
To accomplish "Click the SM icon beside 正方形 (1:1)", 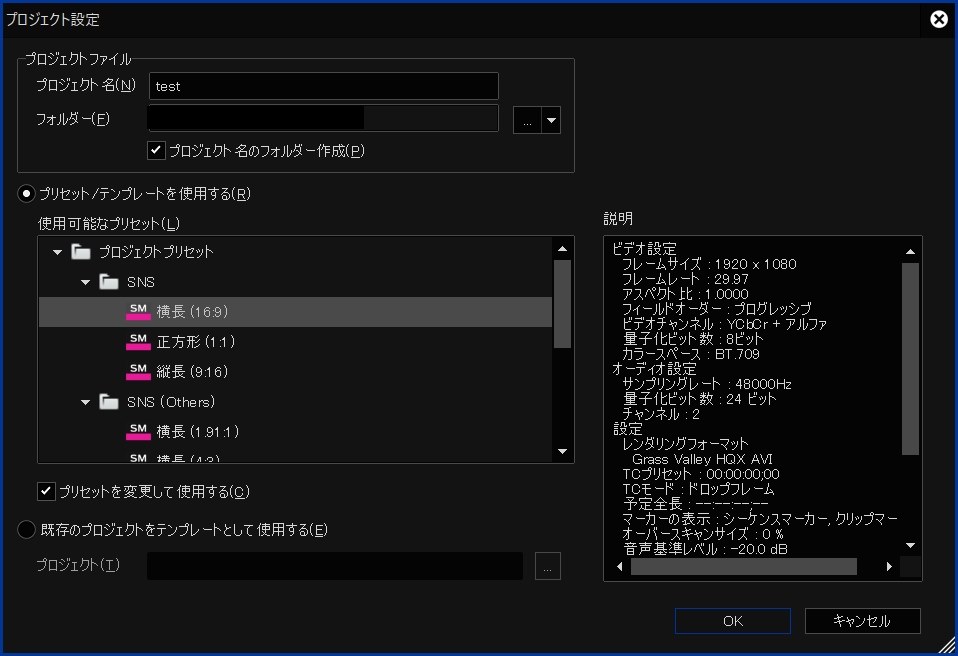I will coord(138,342).
